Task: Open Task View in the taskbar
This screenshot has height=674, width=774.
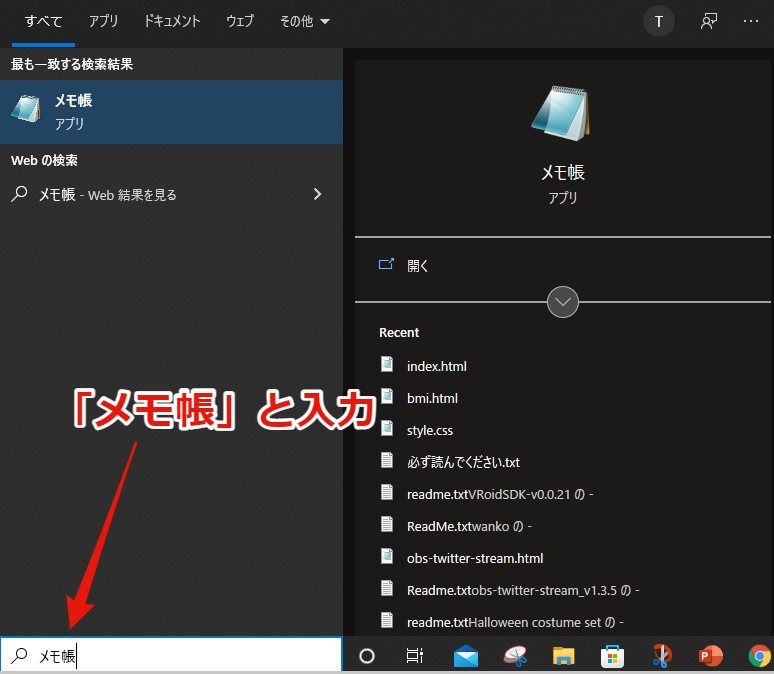Action: click(x=415, y=656)
